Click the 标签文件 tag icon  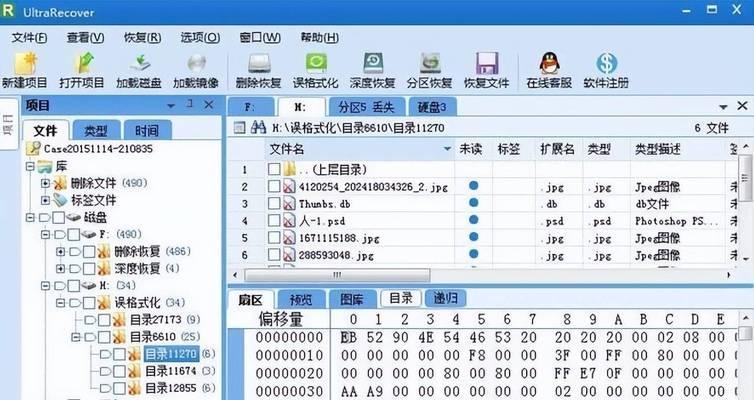coord(60,200)
